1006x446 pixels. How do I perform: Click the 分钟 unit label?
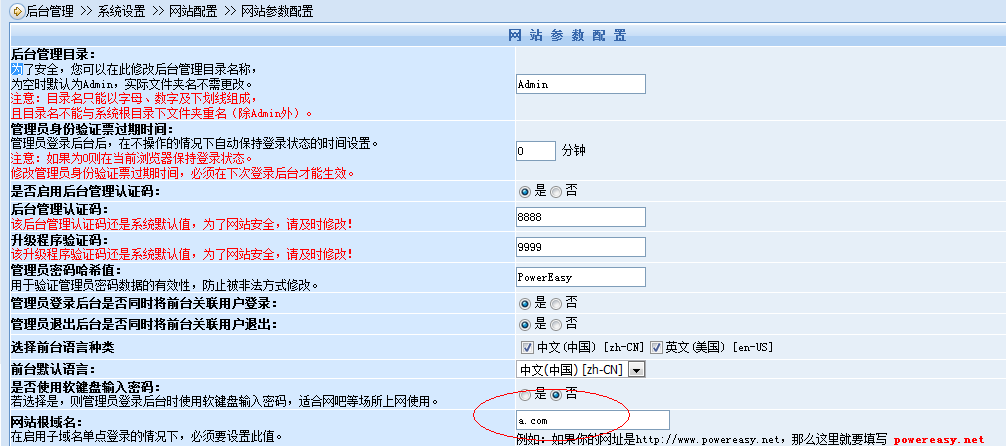574,151
